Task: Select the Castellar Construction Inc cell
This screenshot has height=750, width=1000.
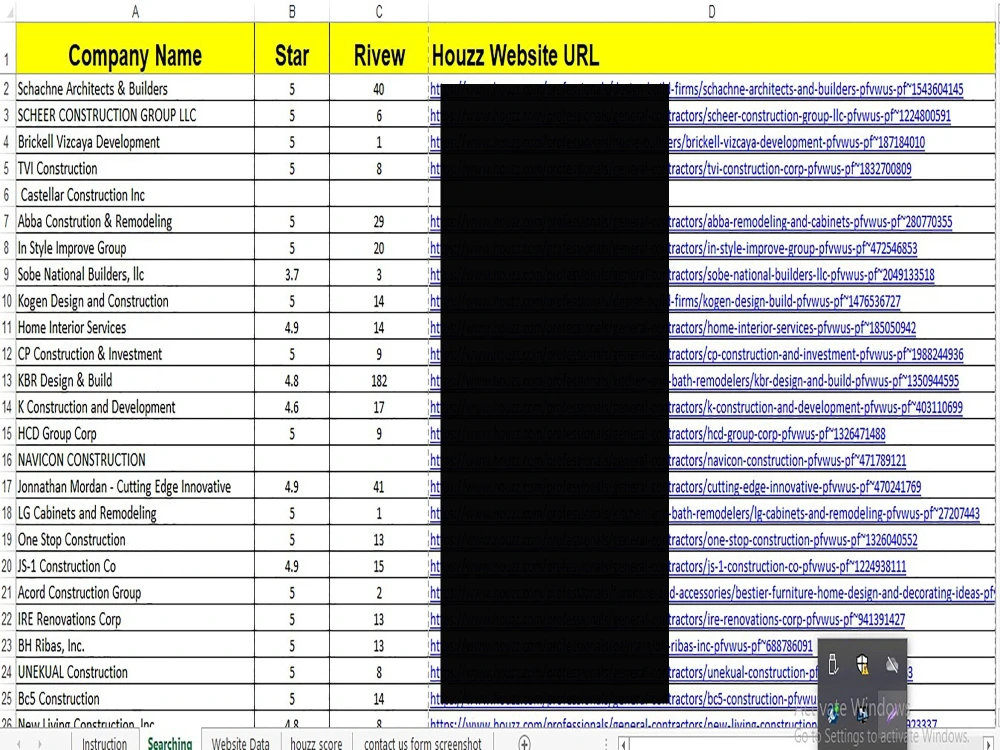Action: pyautogui.click(x=135, y=195)
